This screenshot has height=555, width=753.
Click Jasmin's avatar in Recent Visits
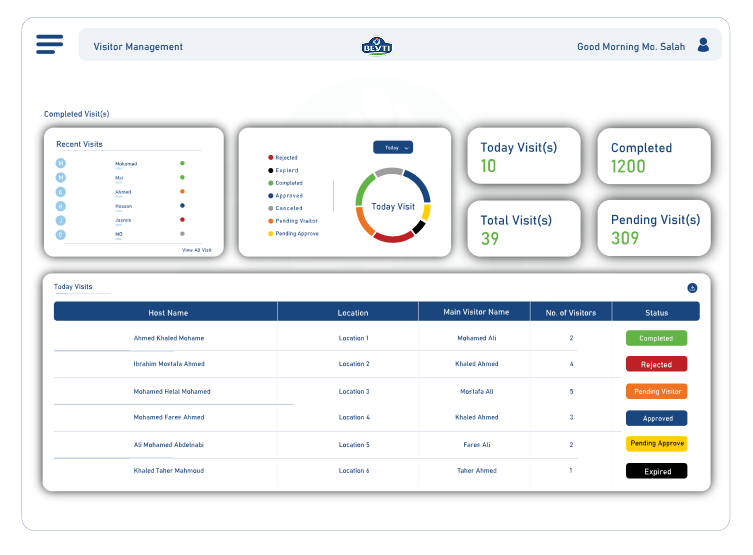(61, 220)
